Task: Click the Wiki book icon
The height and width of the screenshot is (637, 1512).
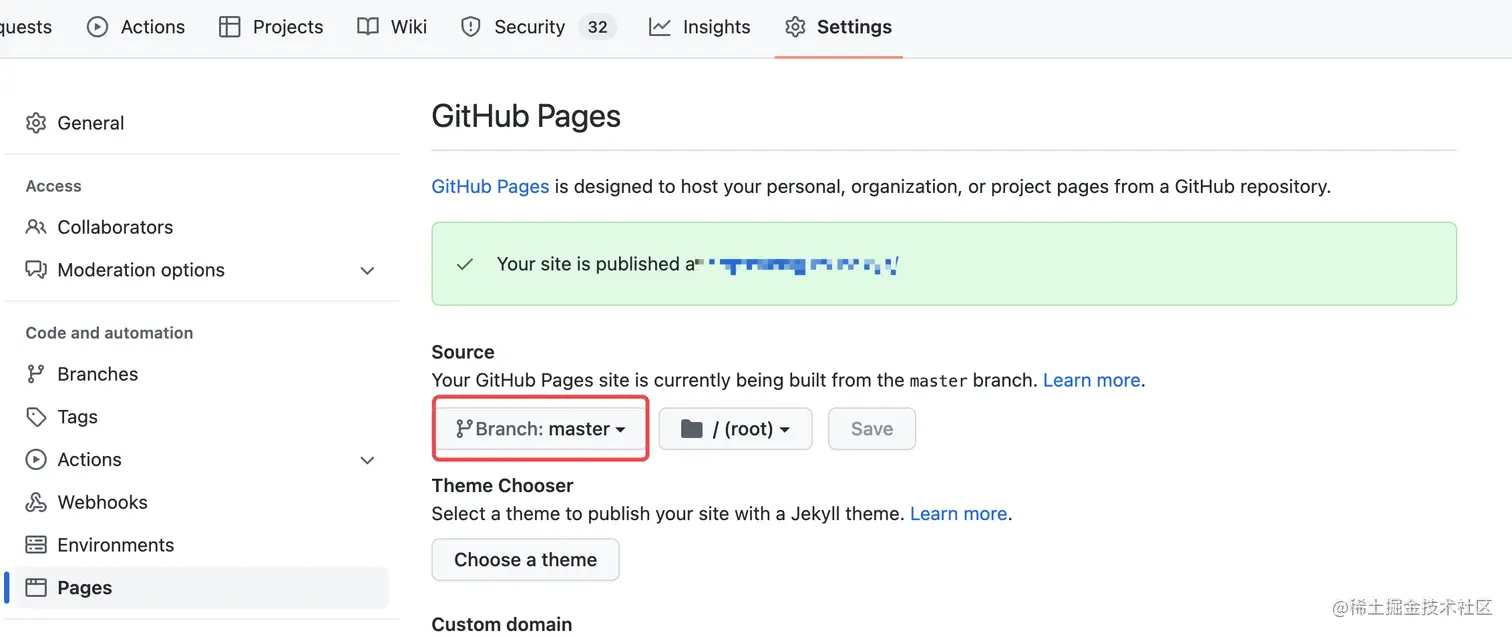Action: (x=368, y=27)
